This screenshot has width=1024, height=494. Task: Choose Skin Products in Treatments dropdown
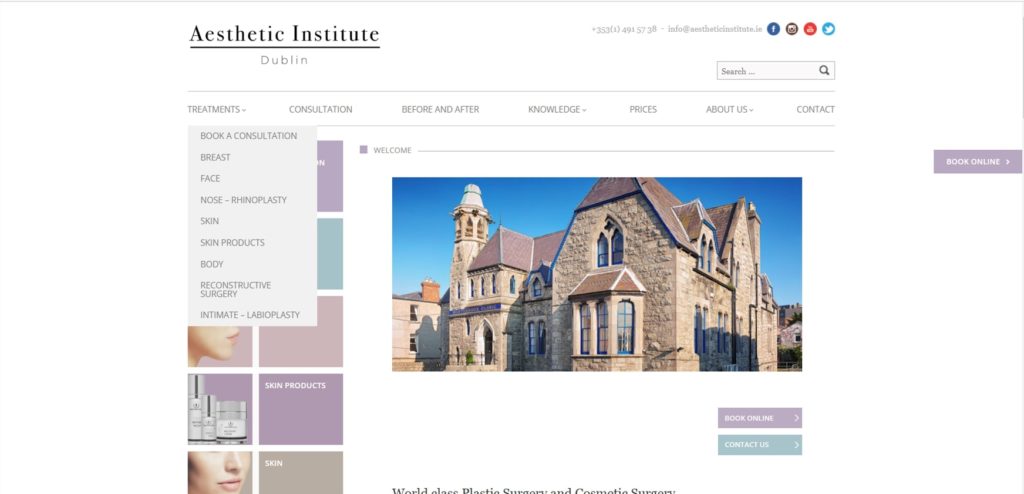pyautogui.click(x=232, y=242)
